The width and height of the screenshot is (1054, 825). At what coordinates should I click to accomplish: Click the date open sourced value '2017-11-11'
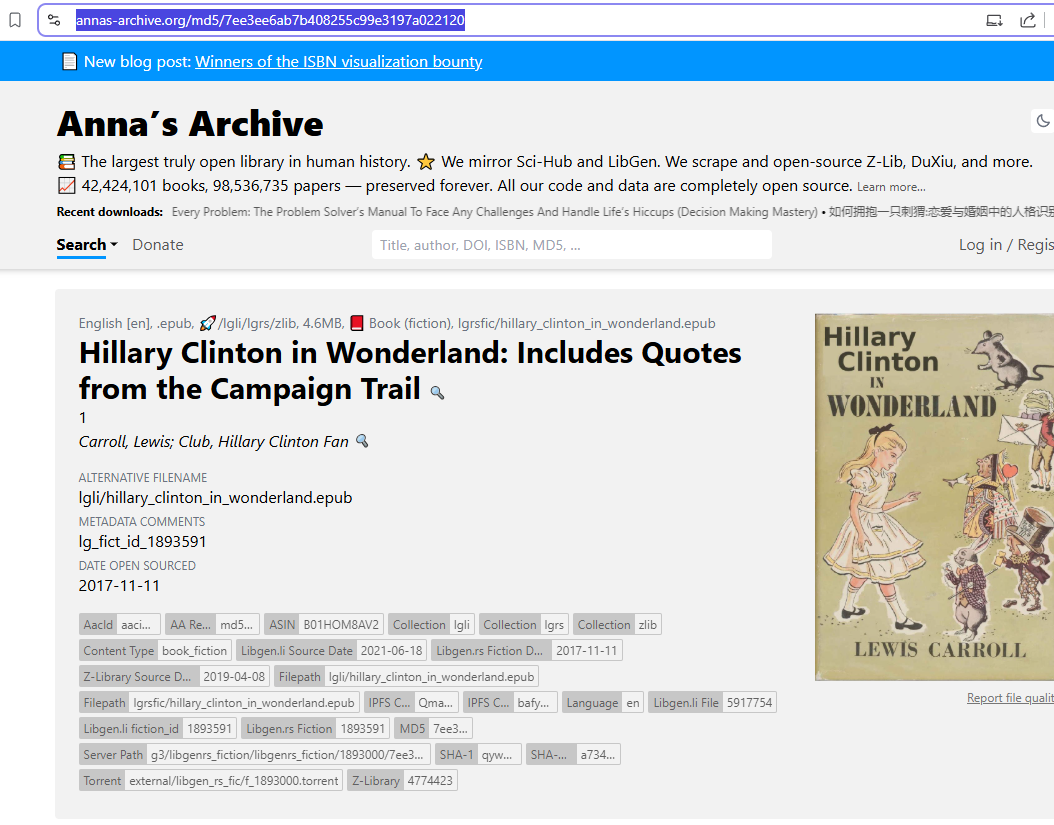119,586
